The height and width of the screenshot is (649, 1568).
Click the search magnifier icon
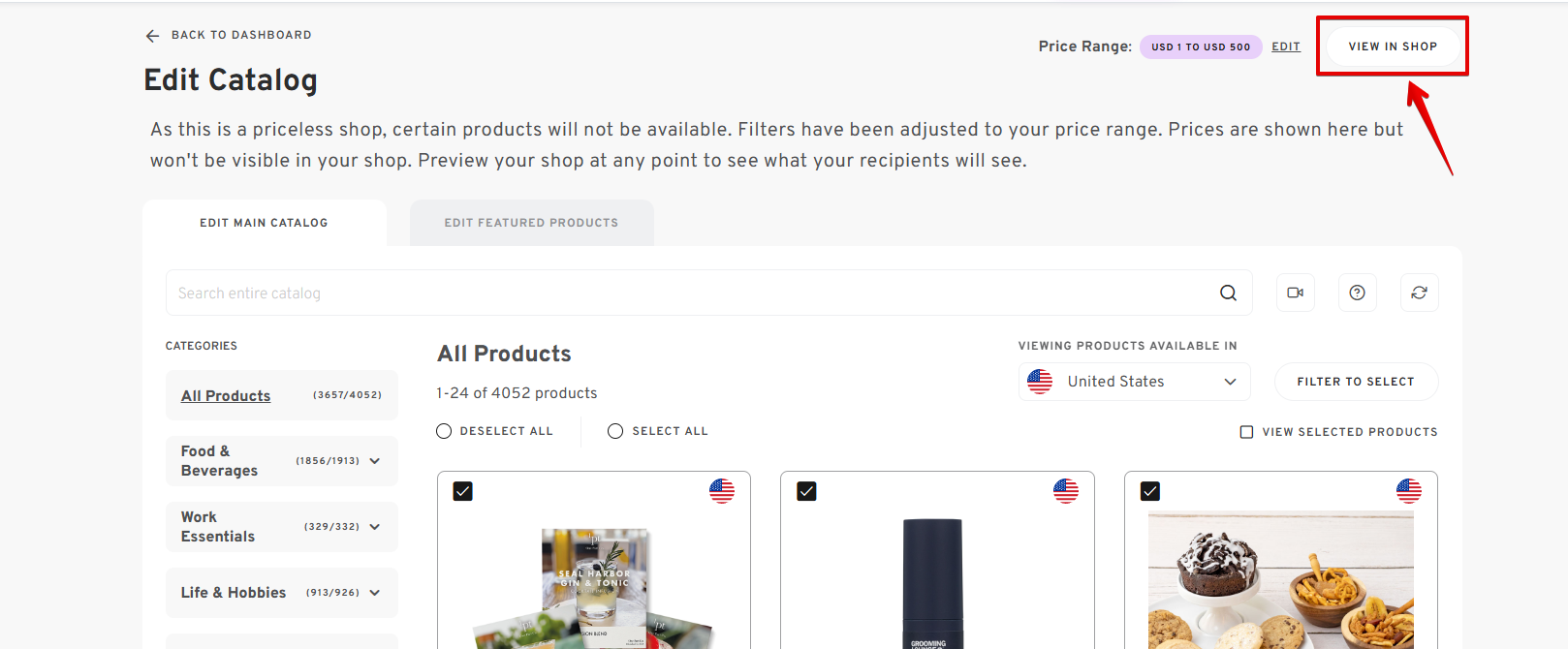[x=1228, y=293]
